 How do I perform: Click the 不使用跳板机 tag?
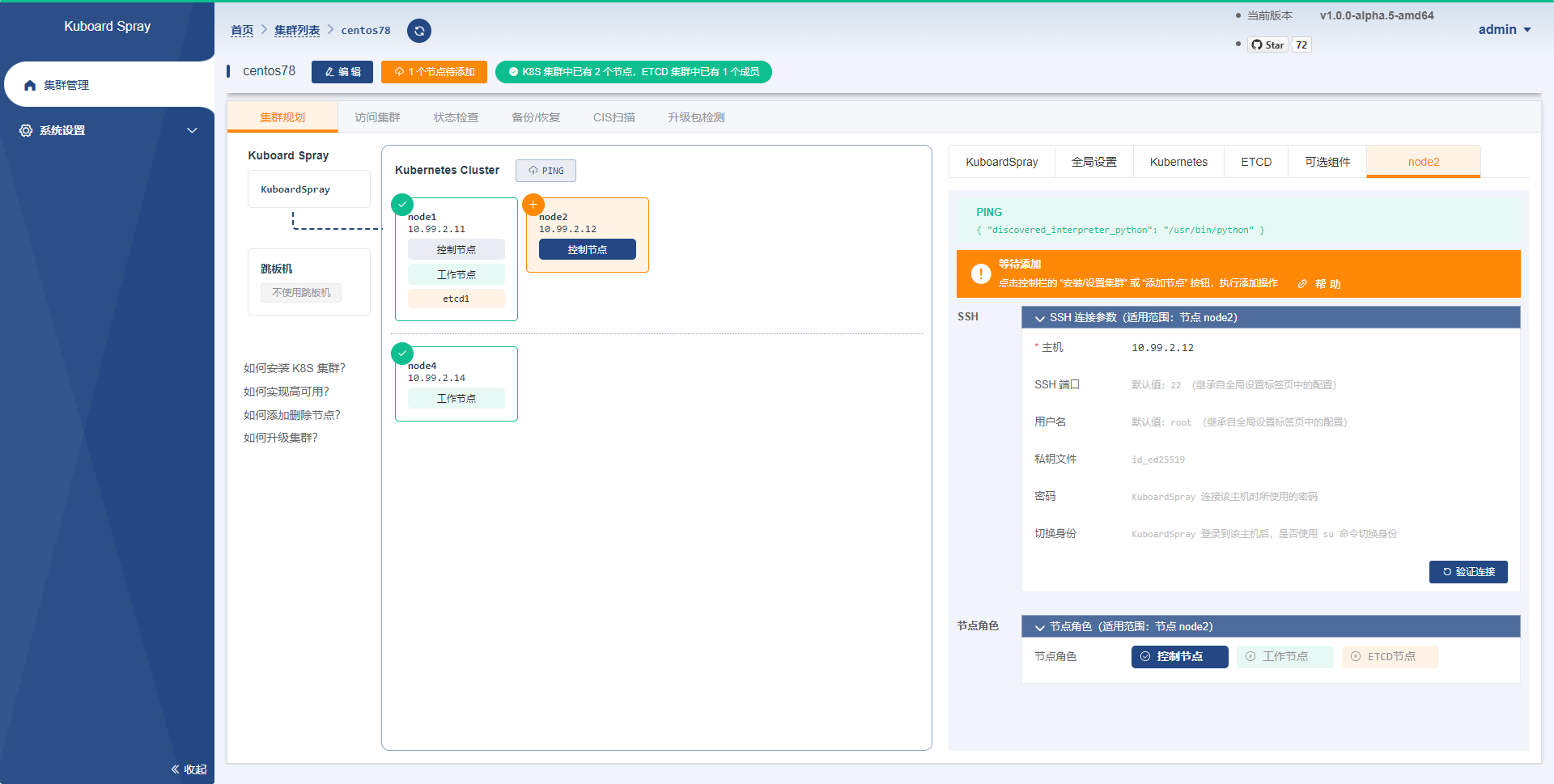(x=301, y=293)
